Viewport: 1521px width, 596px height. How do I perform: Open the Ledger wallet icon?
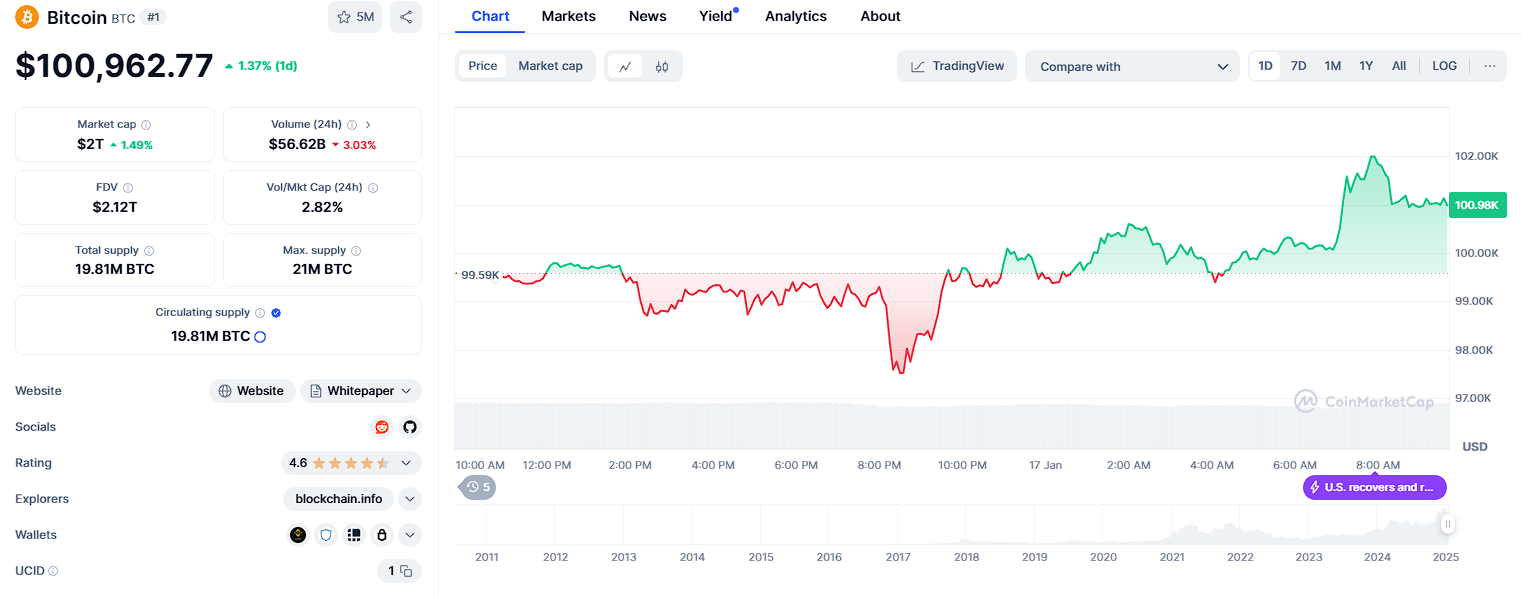click(353, 535)
